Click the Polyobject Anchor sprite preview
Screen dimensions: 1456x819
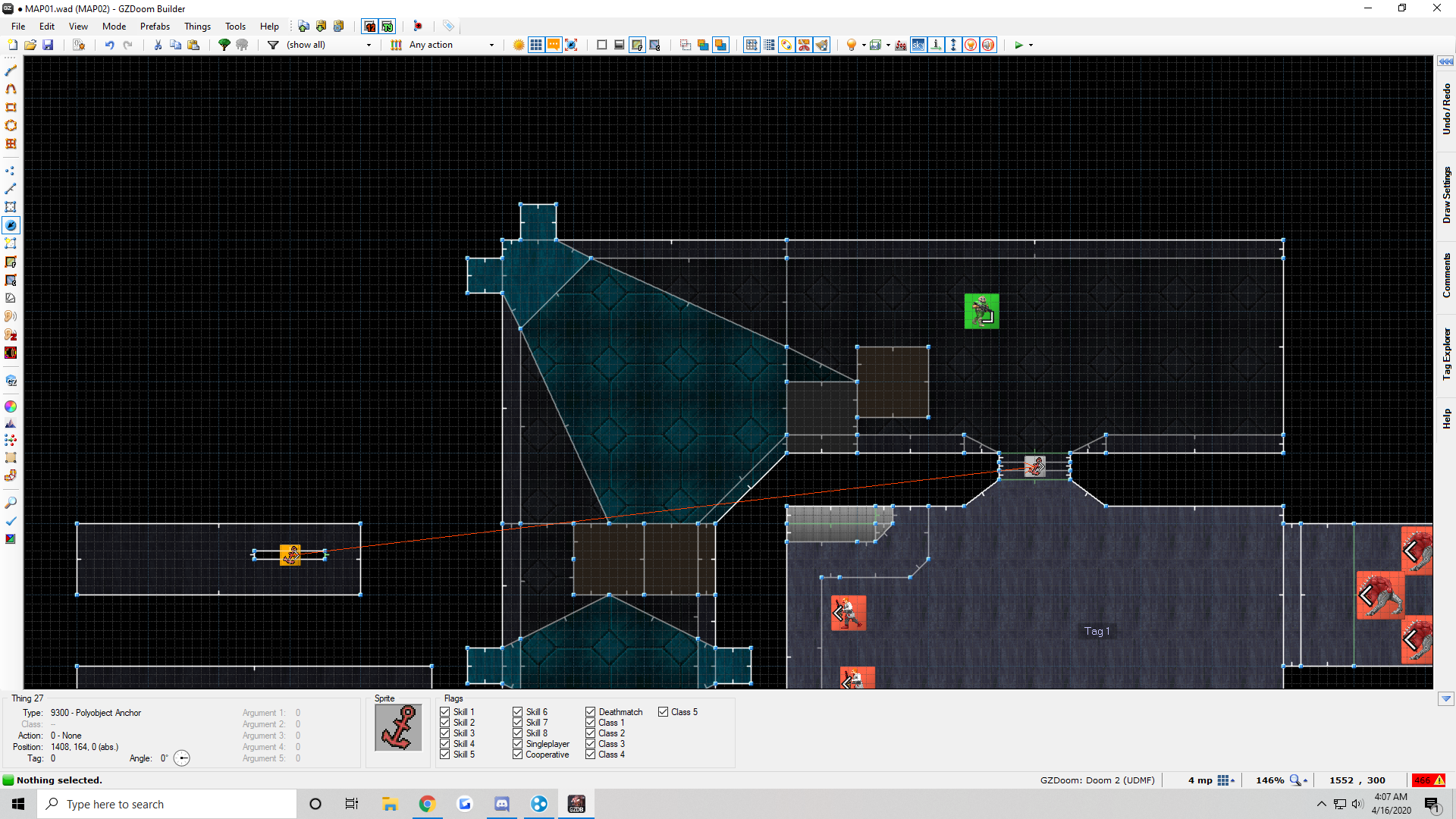tap(398, 728)
